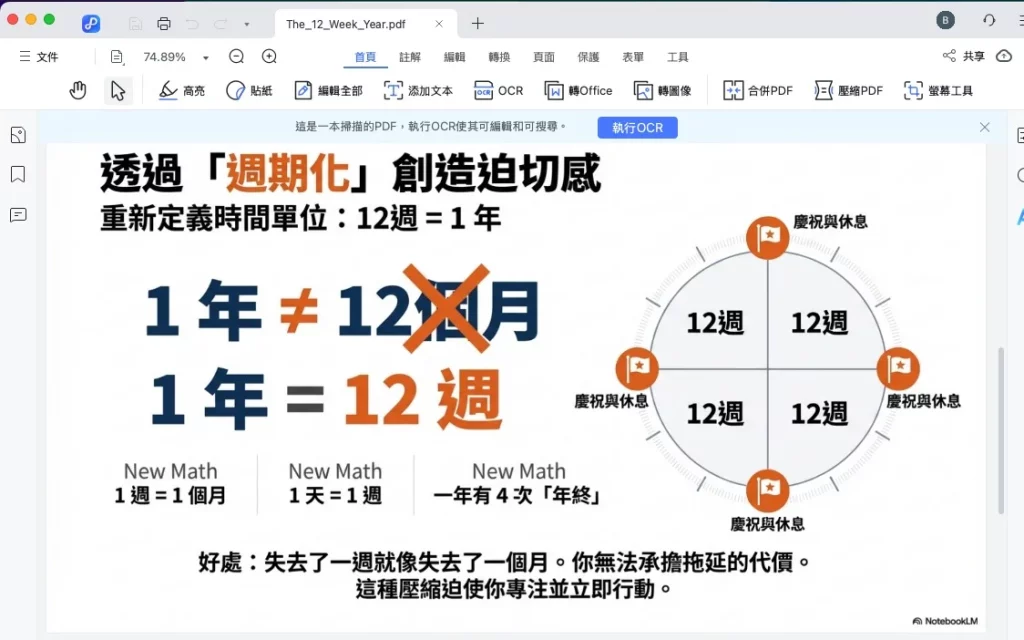Screen dimensions: 1024x640
Task: Expand the 74.89% zoom level dropdown
Action: (x=206, y=58)
